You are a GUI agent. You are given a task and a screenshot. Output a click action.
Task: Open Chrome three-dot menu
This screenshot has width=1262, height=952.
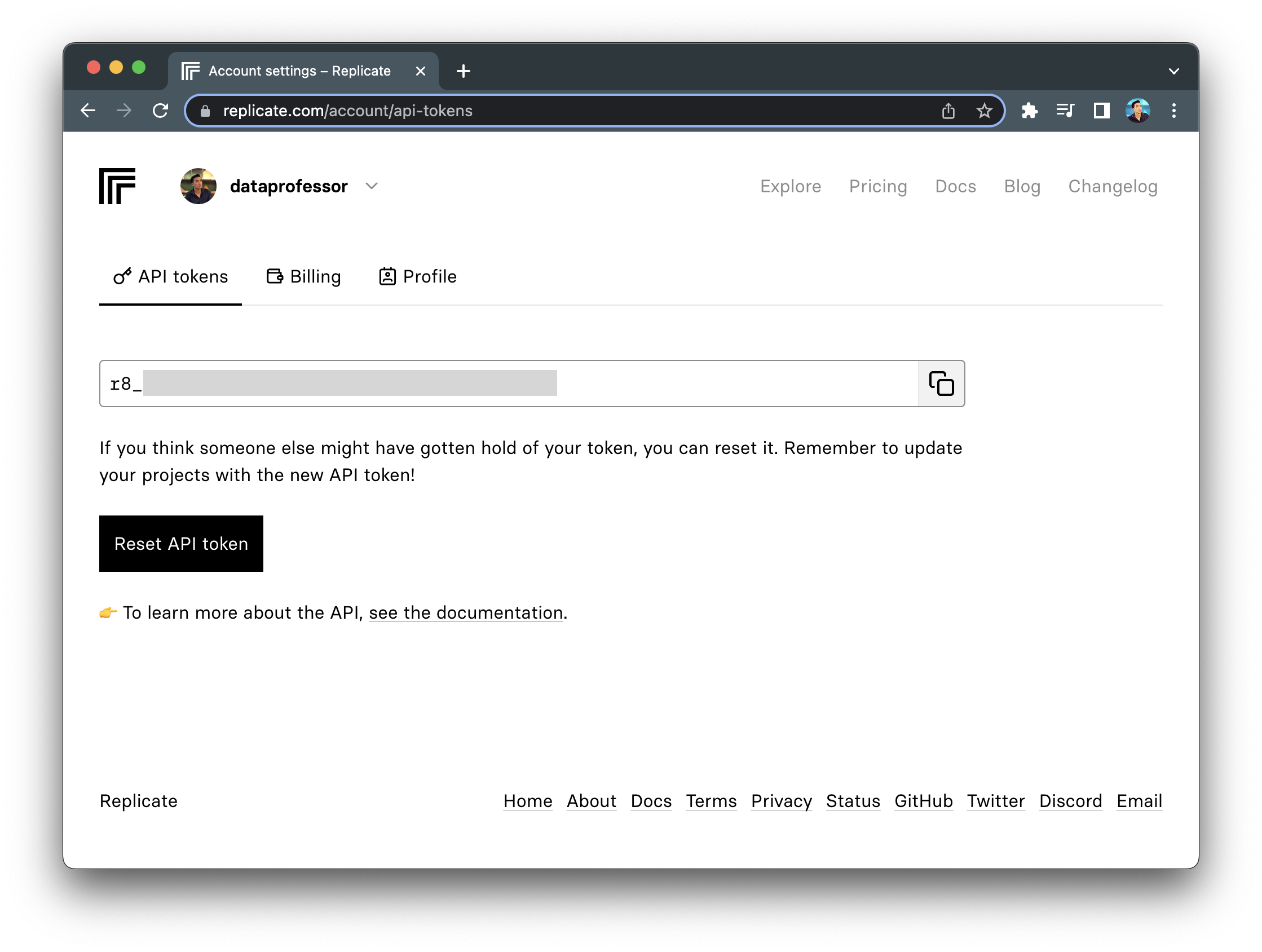[x=1173, y=111]
